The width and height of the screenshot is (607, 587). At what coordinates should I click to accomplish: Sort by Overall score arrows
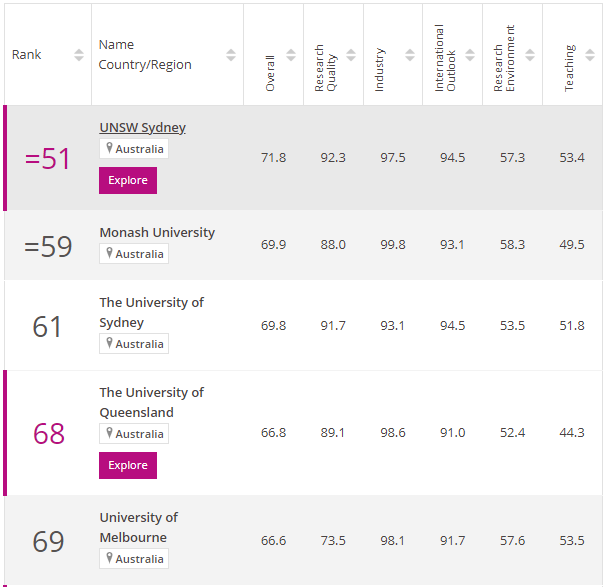291,55
